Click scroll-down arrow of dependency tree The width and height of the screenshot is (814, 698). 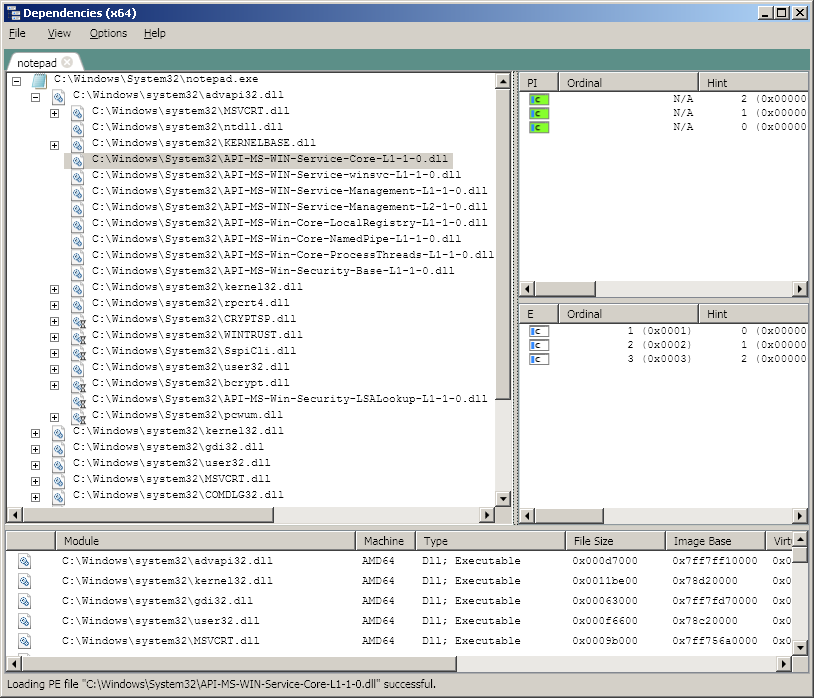(503, 499)
